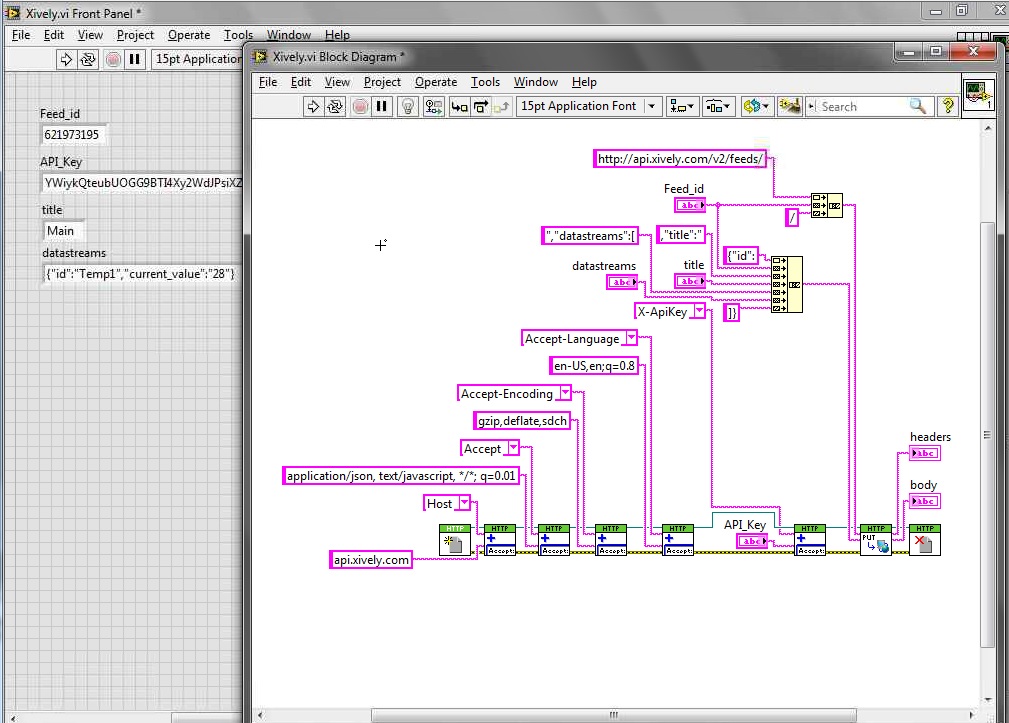Click the title field containing Main
Screen dimensions: 1009x723
[62, 231]
